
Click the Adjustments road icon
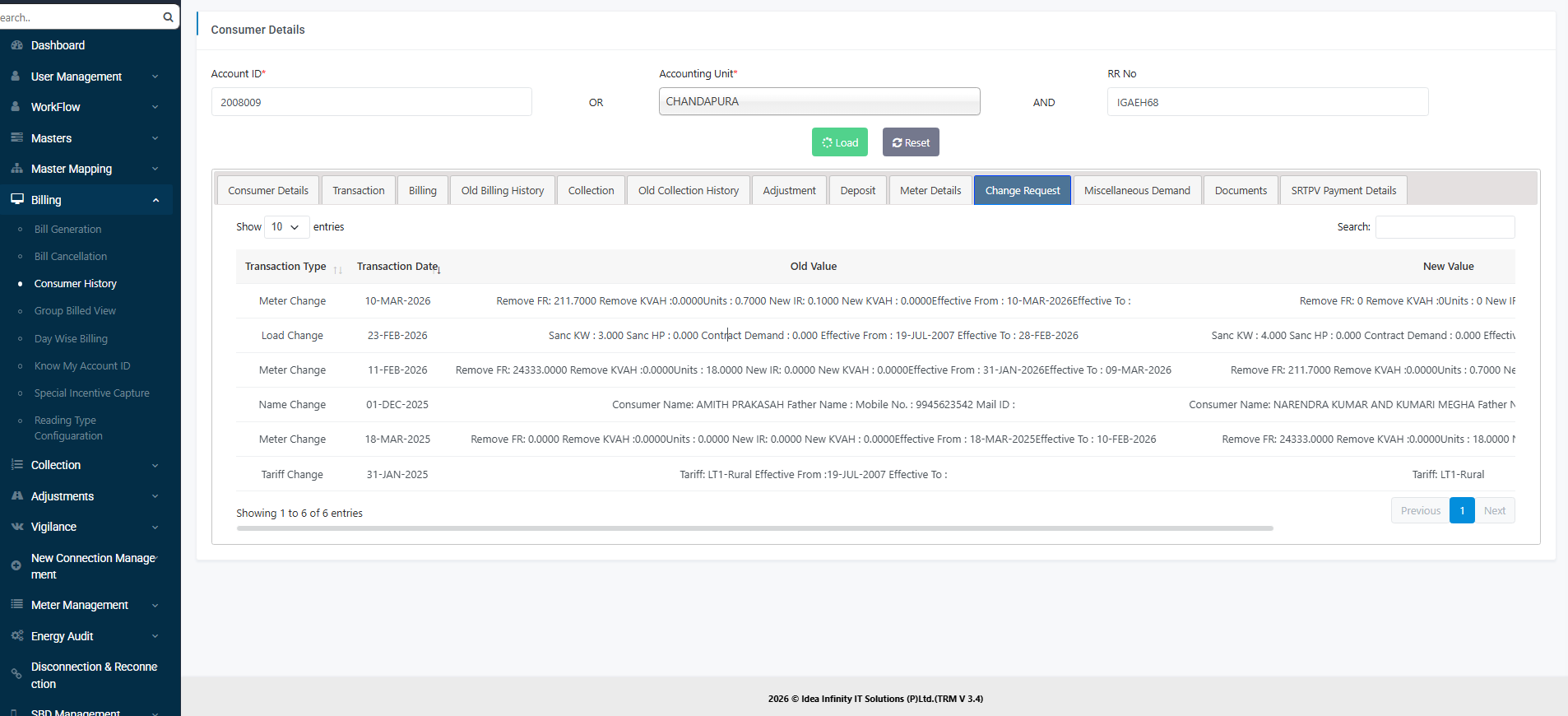[16, 495]
